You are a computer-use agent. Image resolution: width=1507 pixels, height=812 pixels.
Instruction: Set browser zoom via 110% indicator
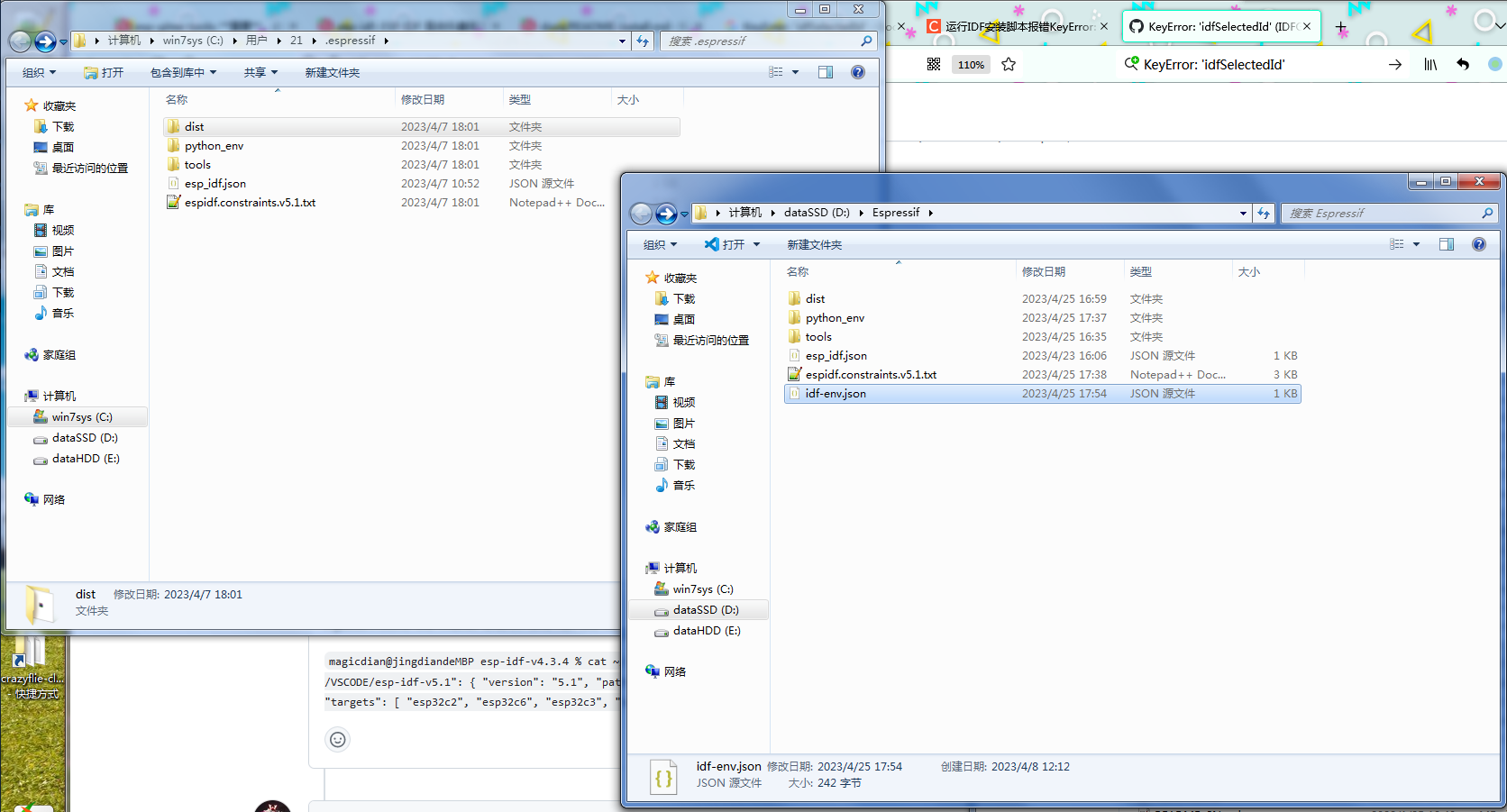971,64
